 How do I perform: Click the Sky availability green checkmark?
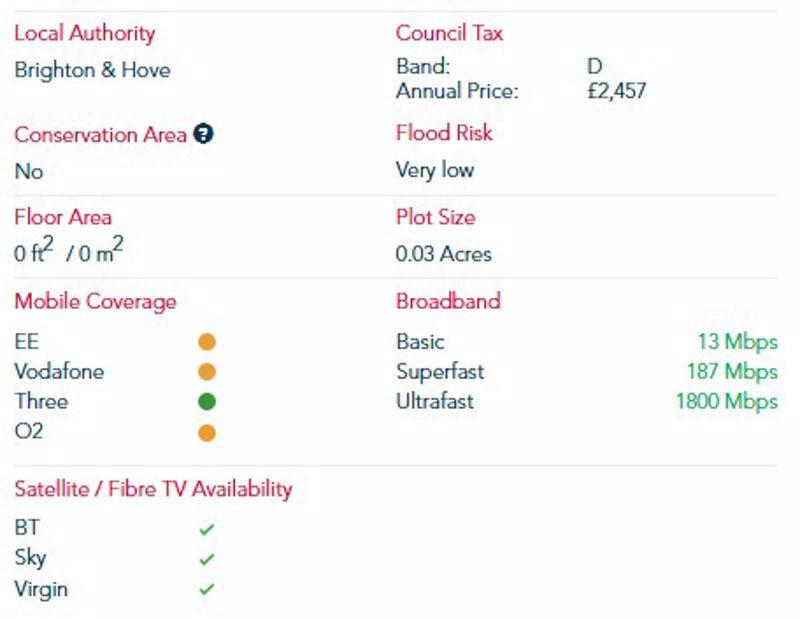(207, 560)
